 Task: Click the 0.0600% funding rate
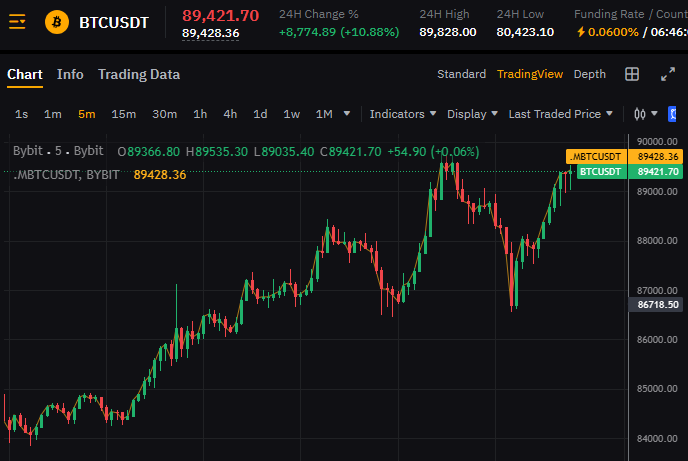[x=613, y=32]
